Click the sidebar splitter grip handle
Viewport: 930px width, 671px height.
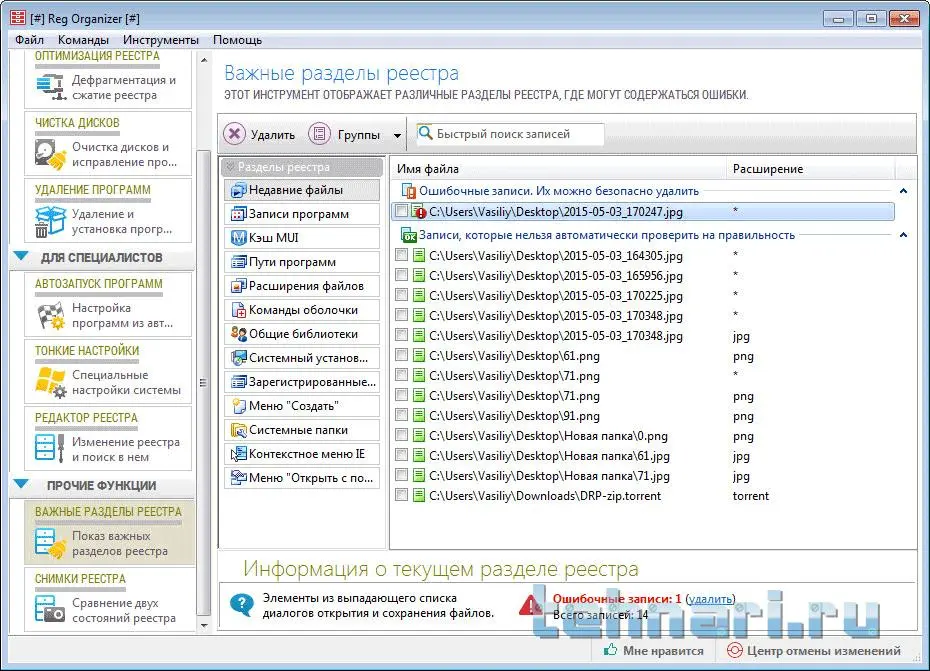[203, 383]
